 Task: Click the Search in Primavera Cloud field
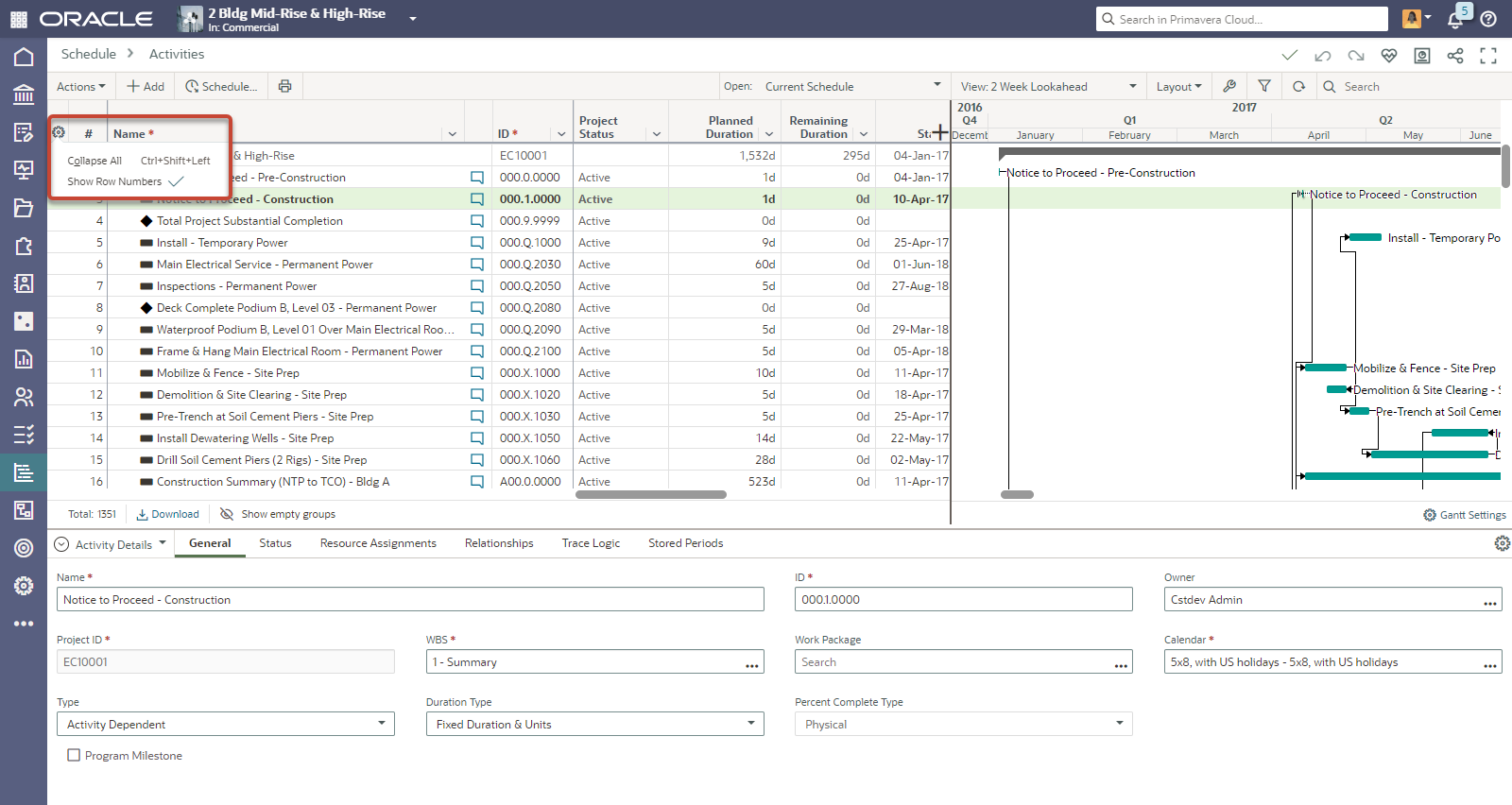(1243, 19)
